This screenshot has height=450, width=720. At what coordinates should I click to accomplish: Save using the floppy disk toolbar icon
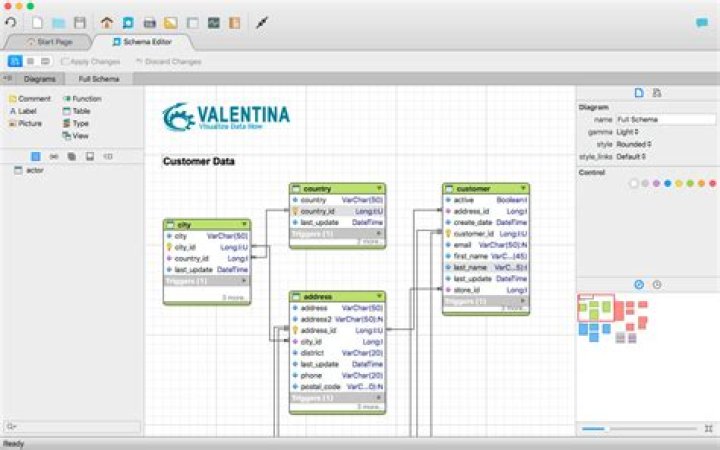coord(80,22)
